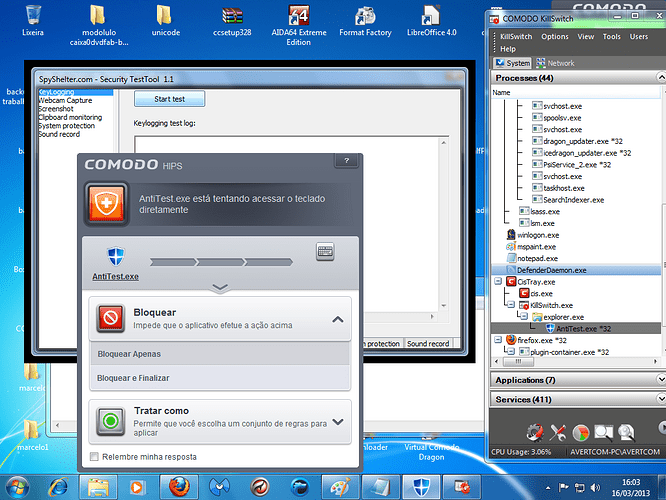Open the Users menu in KillSwitch
Image resolution: width=666 pixels, height=500 pixels.
(639, 37)
